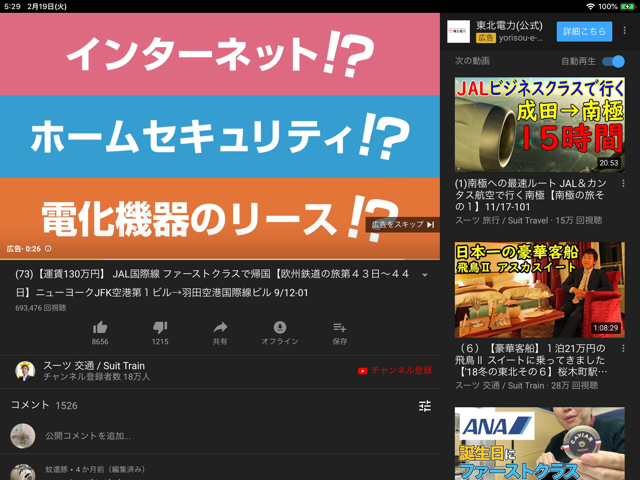
Task: Tap the 蚊遣豚 comment author name
Action: tap(56, 469)
